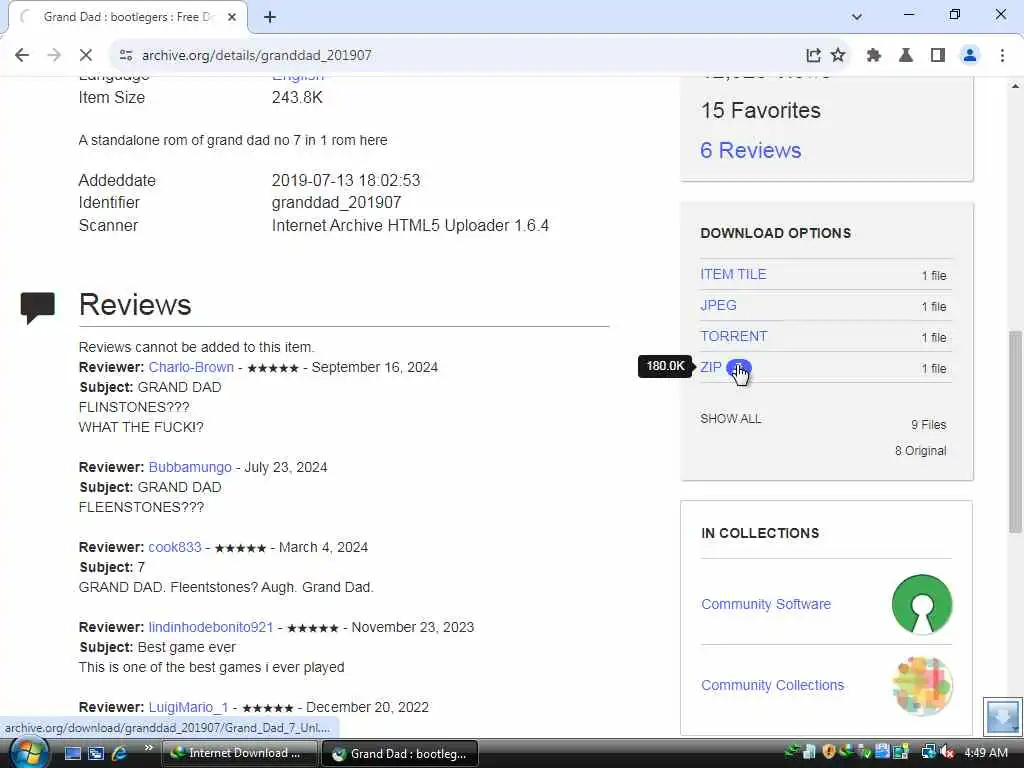Image resolution: width=1024 pixels, height=768 pixels.
Task: Download the ZIP file
Action: (711, 367)
